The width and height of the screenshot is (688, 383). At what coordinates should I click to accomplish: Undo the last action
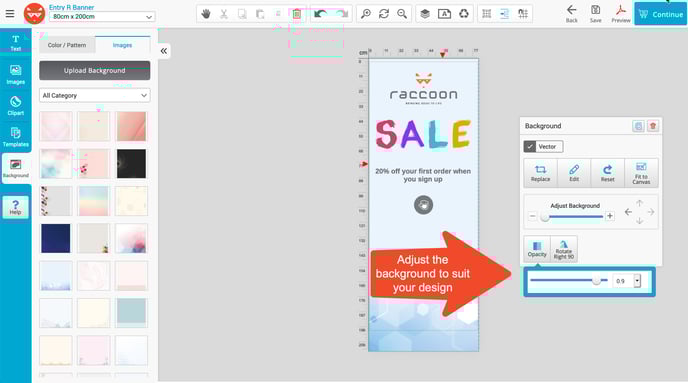(x=320, y=14)
